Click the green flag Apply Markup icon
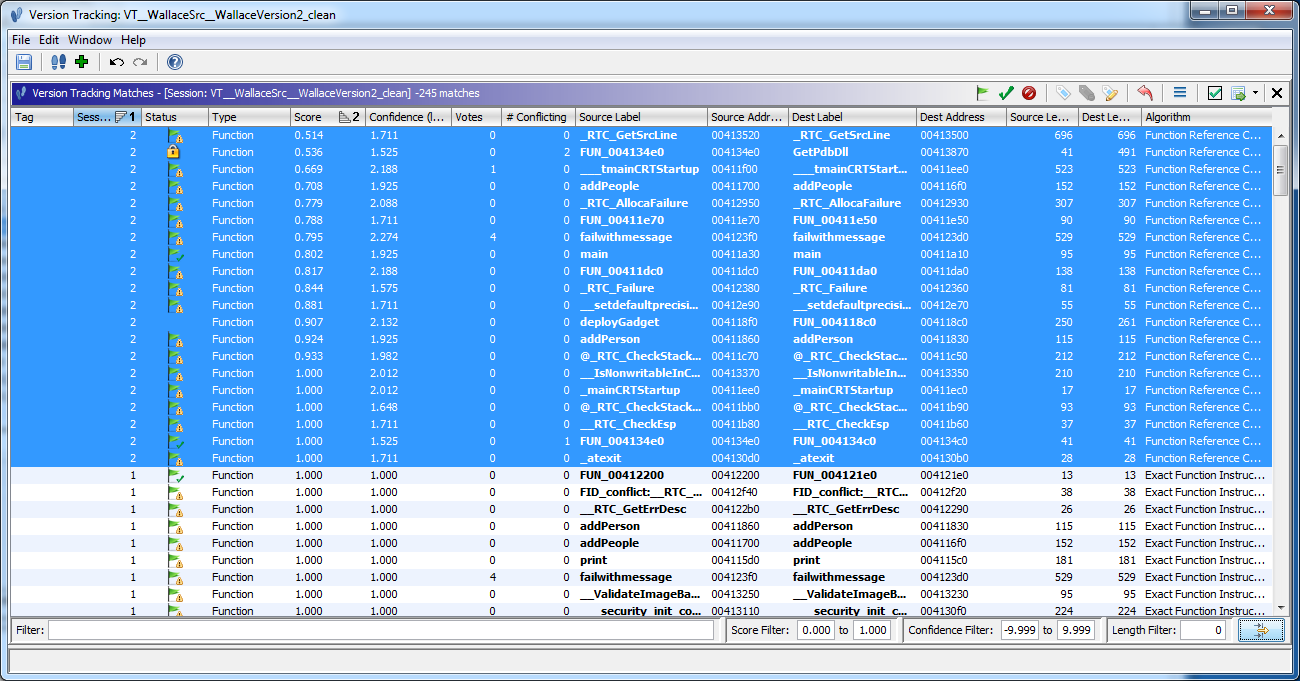 coord(982,93)
